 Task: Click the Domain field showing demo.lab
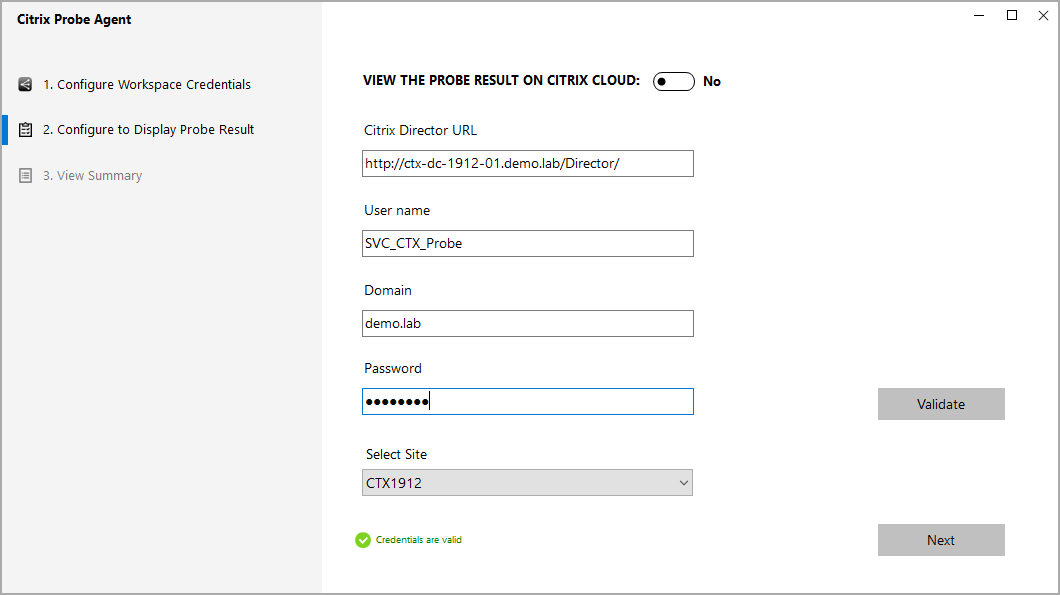tap(527, 323)
